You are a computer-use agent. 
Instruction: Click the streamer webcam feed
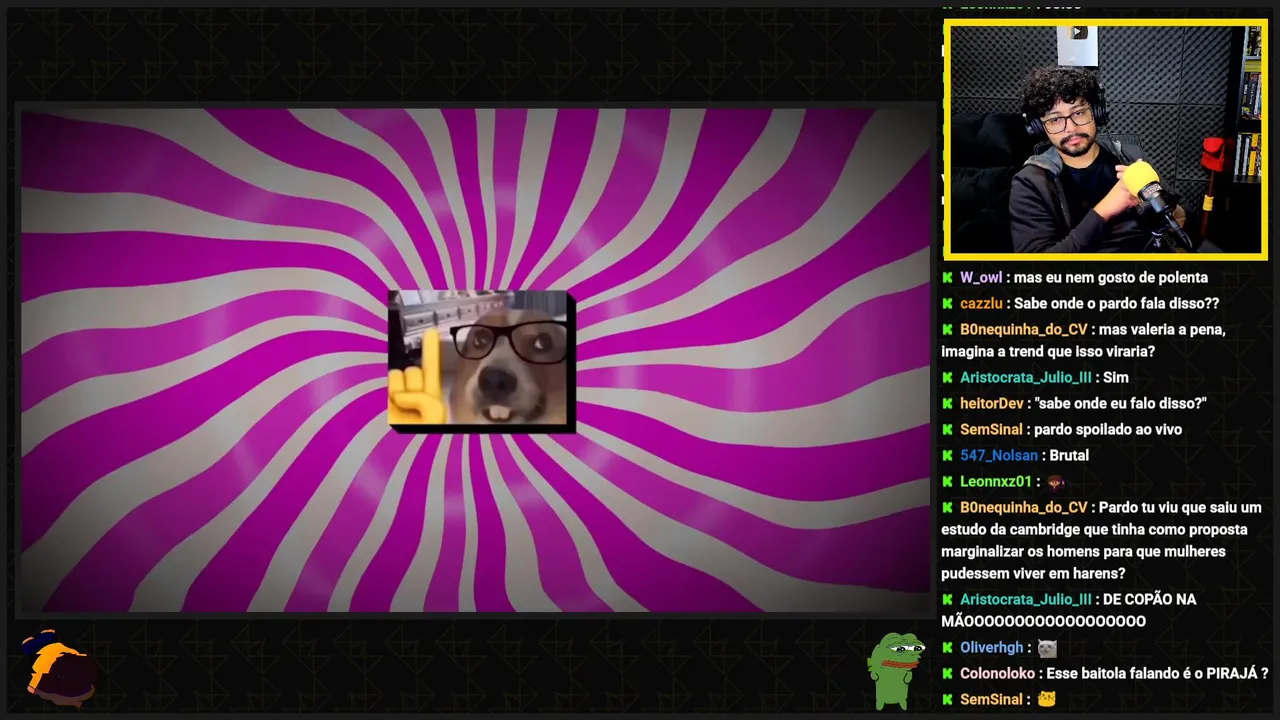1106,139
